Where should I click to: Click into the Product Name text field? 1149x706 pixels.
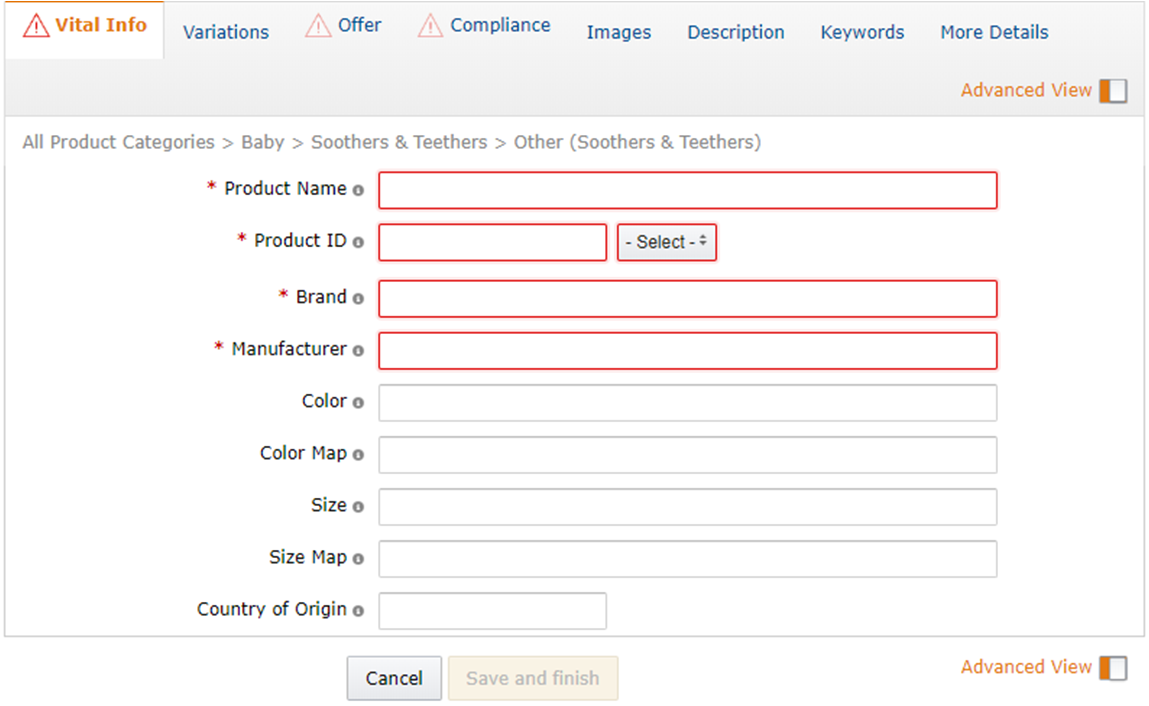point(687,190)
